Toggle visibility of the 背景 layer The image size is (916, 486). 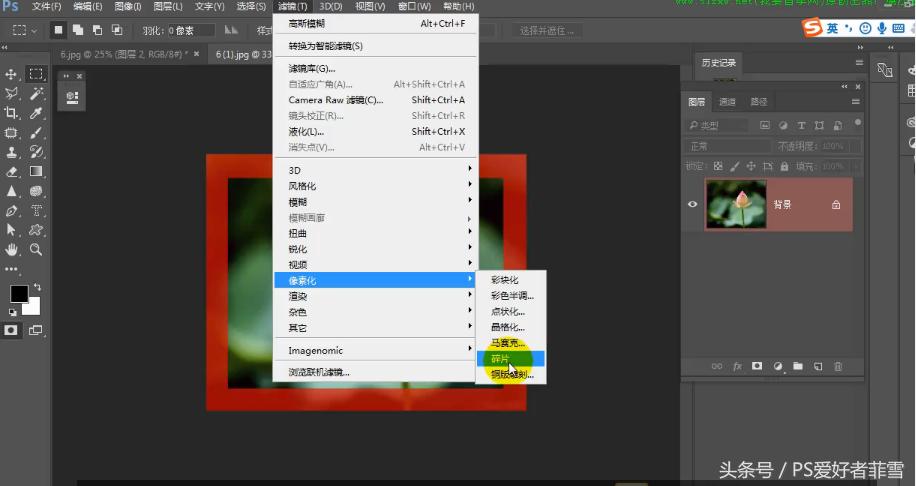(692, 204)
